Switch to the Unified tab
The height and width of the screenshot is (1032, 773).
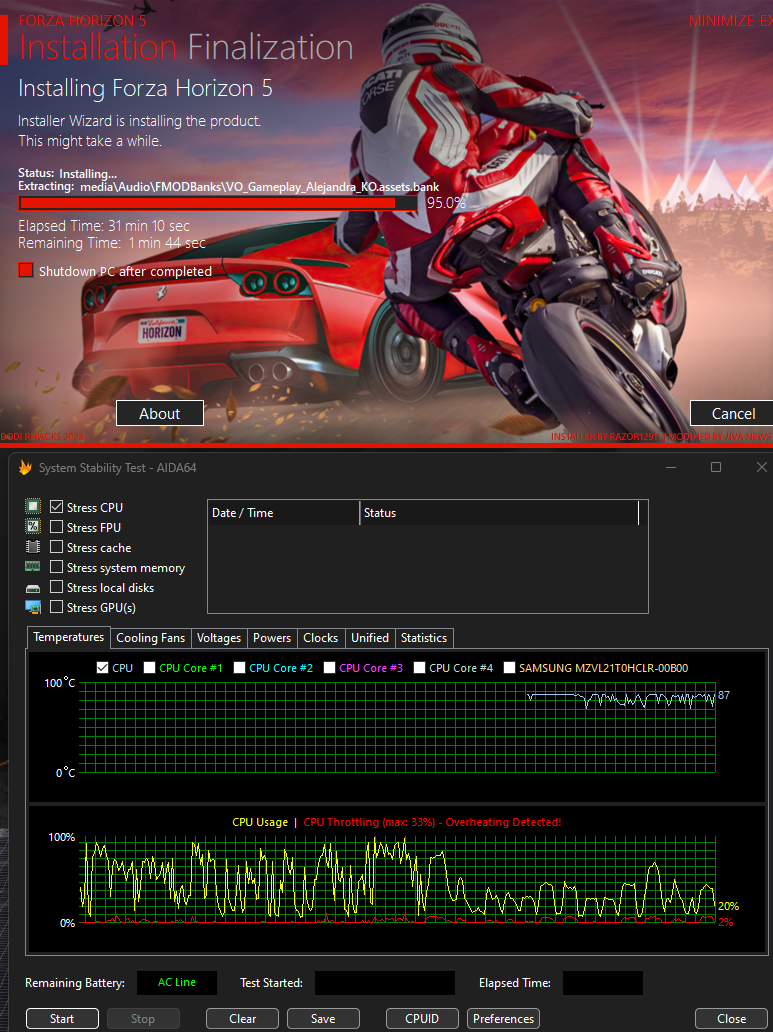tap(370, 638)
